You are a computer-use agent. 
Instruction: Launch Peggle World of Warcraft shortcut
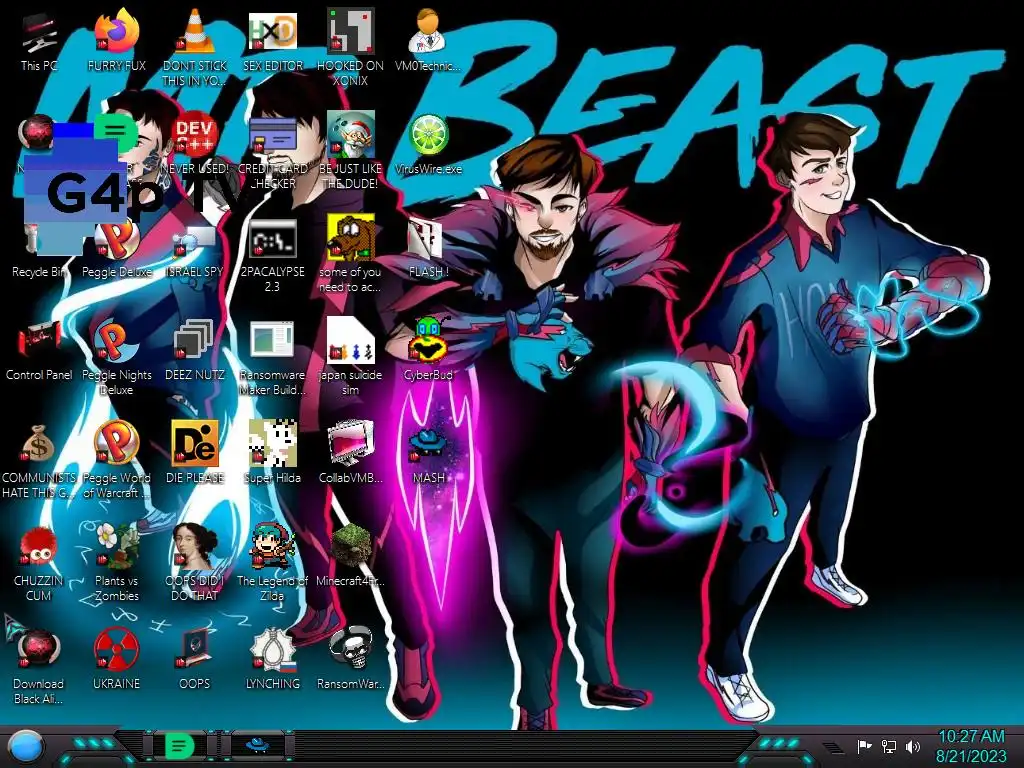click(117, 460)
